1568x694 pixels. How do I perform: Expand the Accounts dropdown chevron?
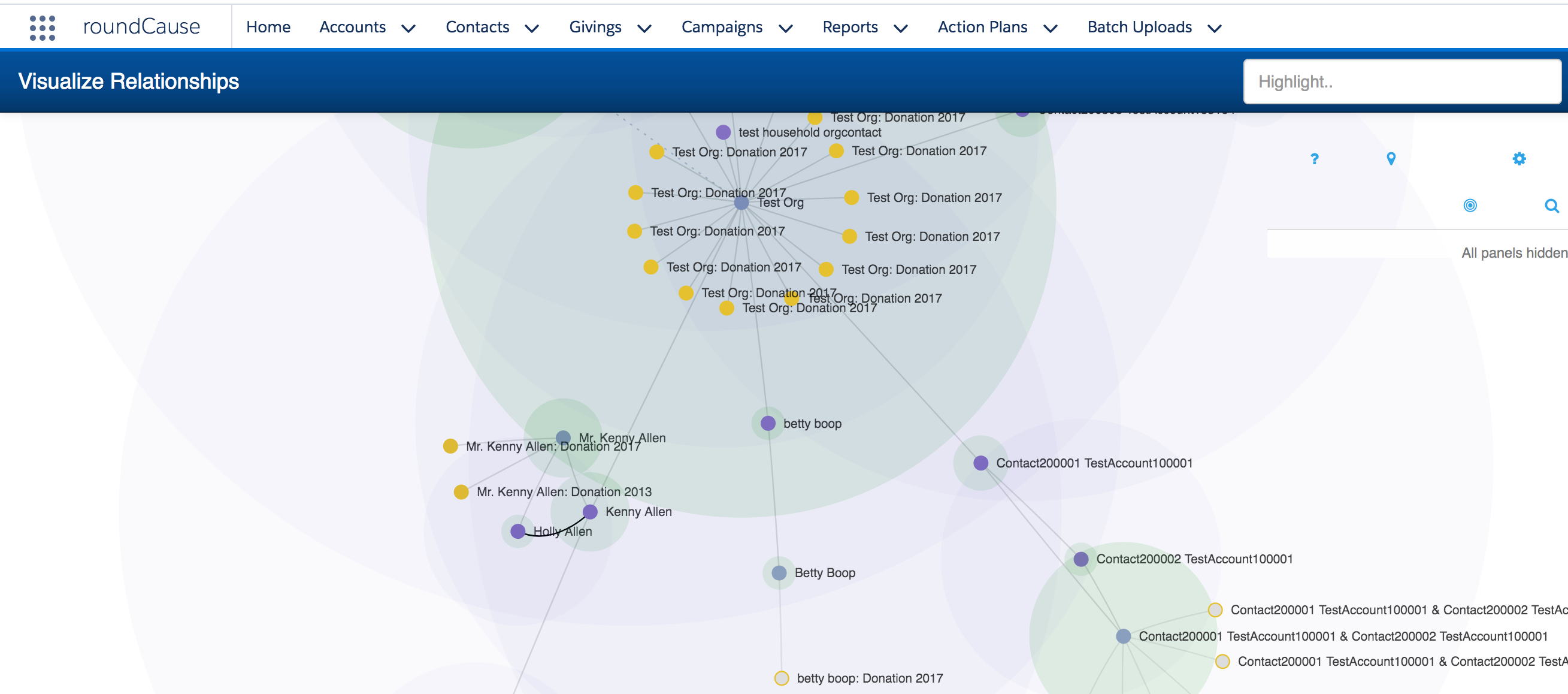pos(408,28)
